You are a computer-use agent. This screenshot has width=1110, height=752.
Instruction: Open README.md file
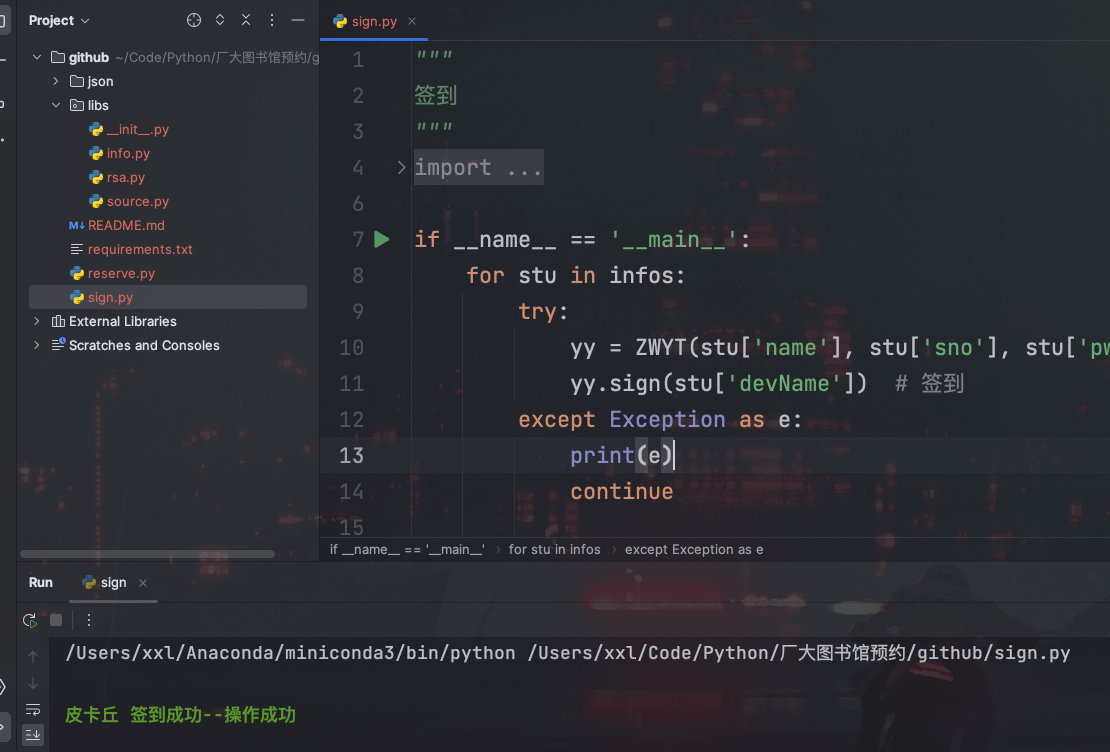coord(117,226)
